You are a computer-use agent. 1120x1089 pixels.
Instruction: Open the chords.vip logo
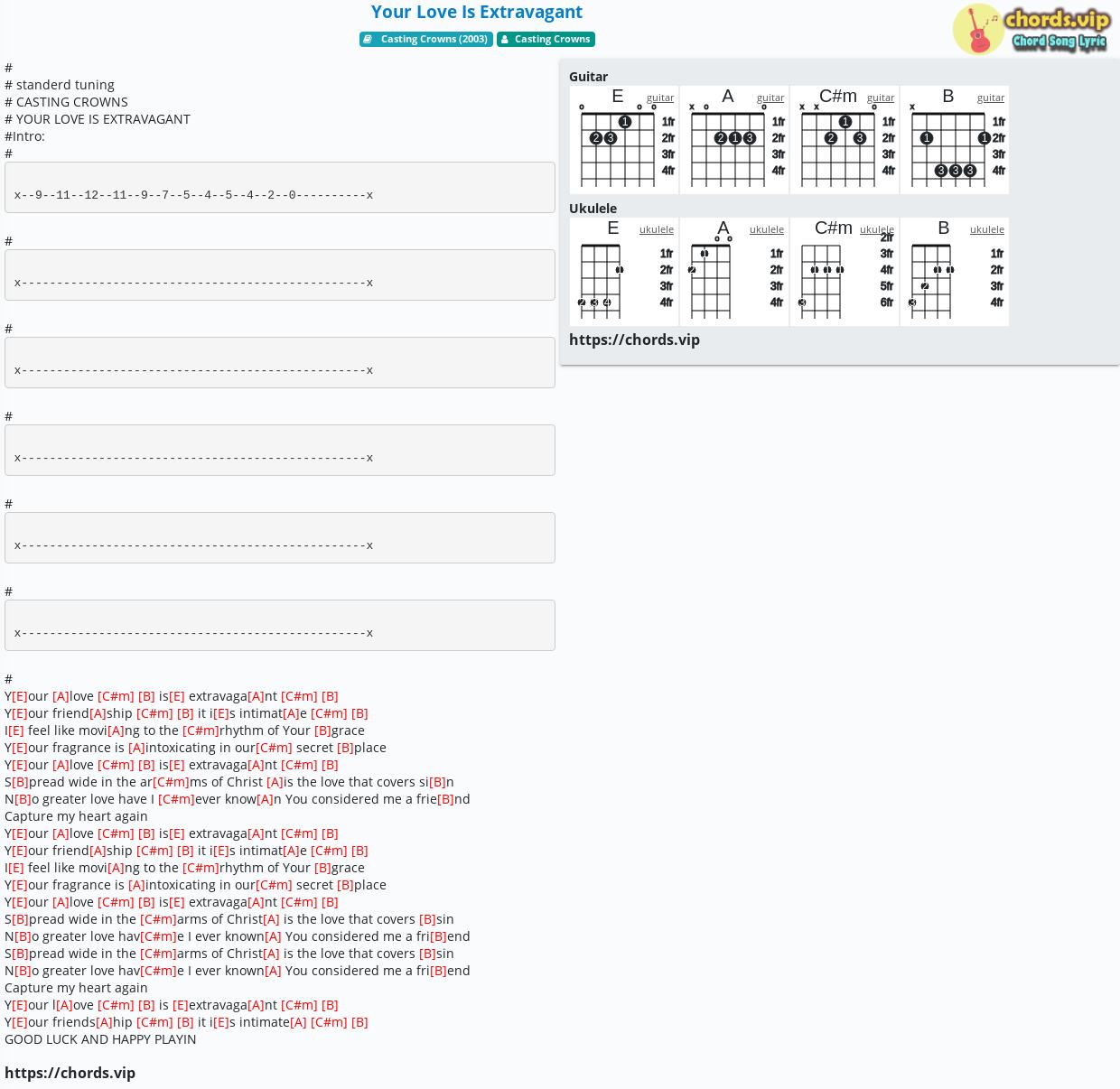pos(1031,30)
